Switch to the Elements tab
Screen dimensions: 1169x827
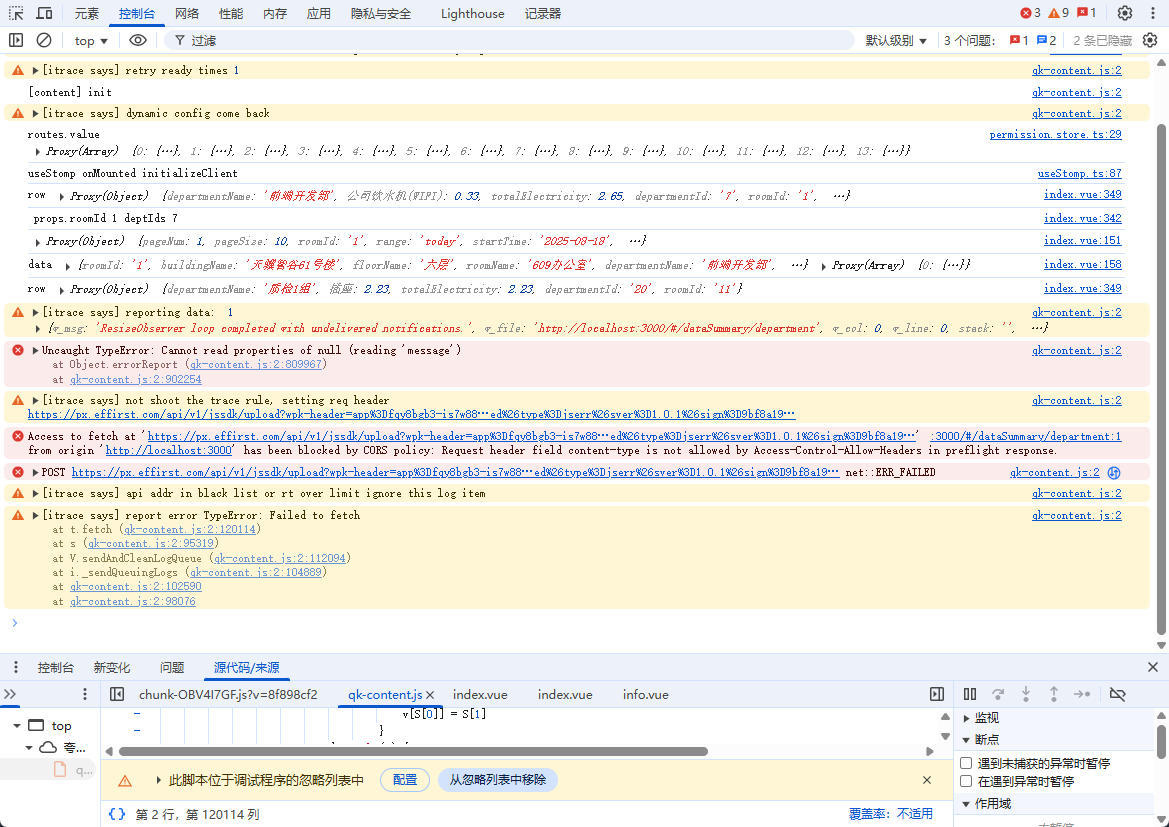(x=86, y=13)
